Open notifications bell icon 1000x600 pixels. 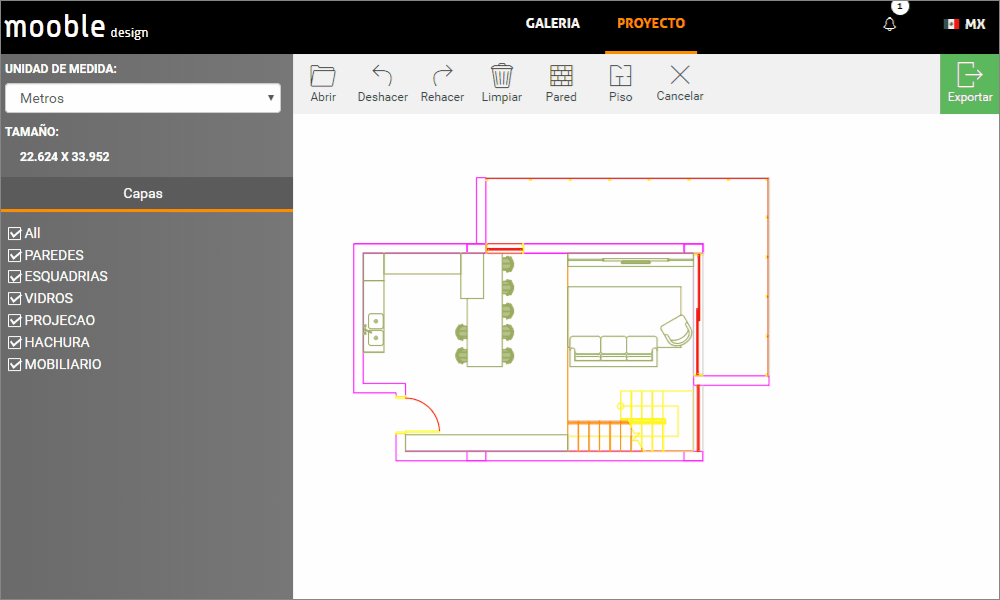point(890,24)
